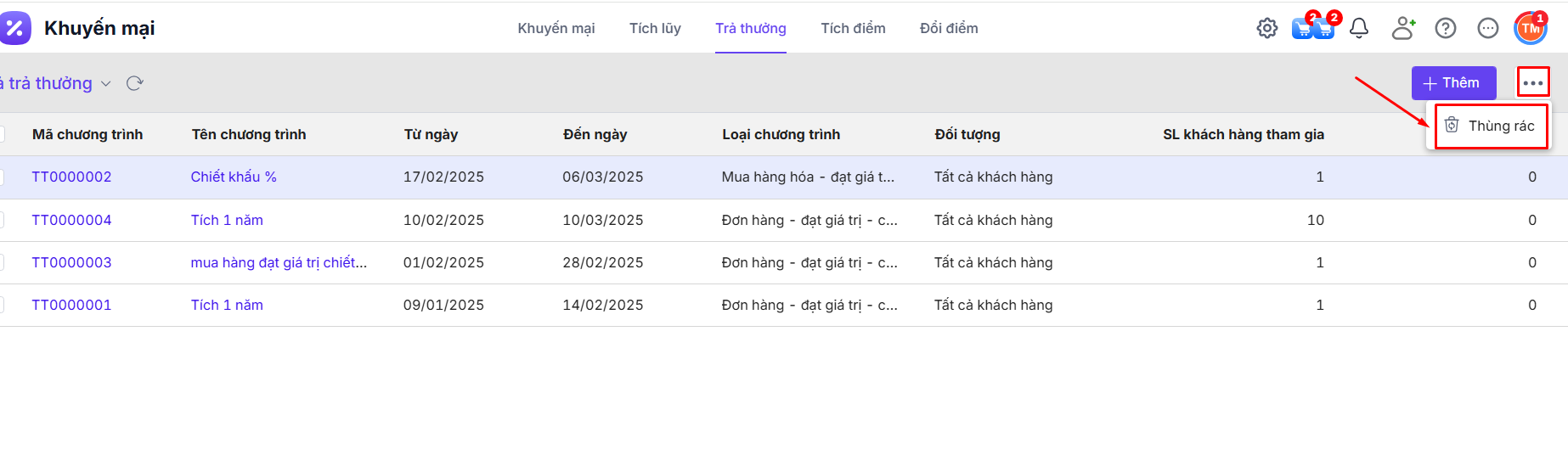Open the help question mark icon

point(1445,28)
